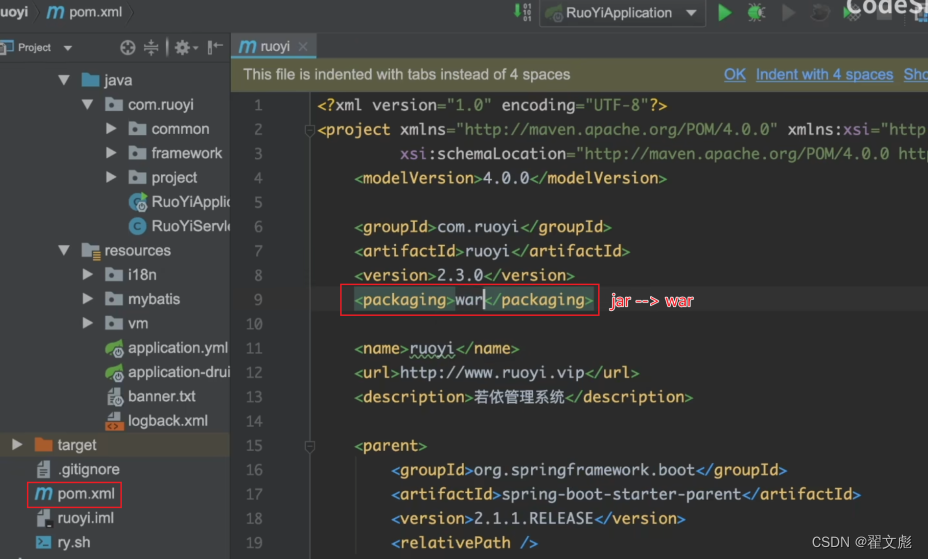The image size is (928, 559).
Task: Start debugging with the bug icon
Action: pos(756,13)
